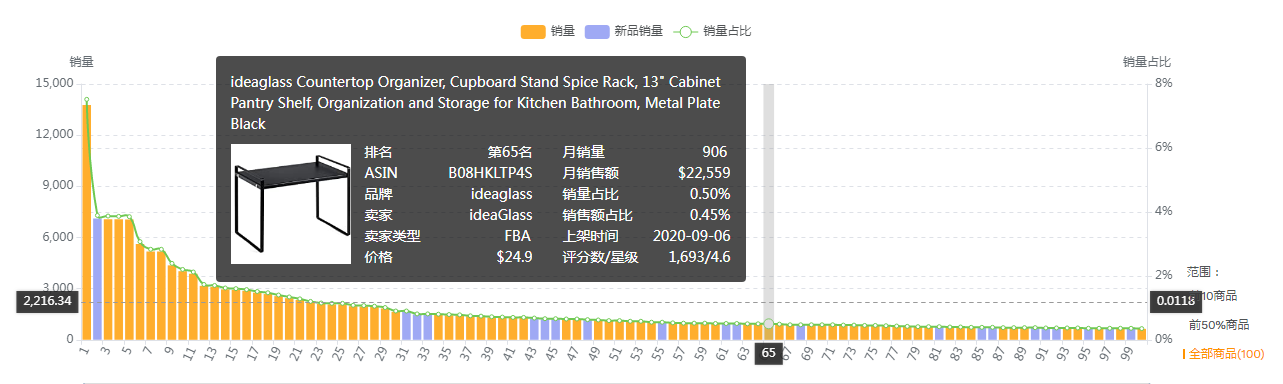This screenshot has width=1283, height=384.
Task: Select the 全部商品(100) range option
Action: point(1227,354)
